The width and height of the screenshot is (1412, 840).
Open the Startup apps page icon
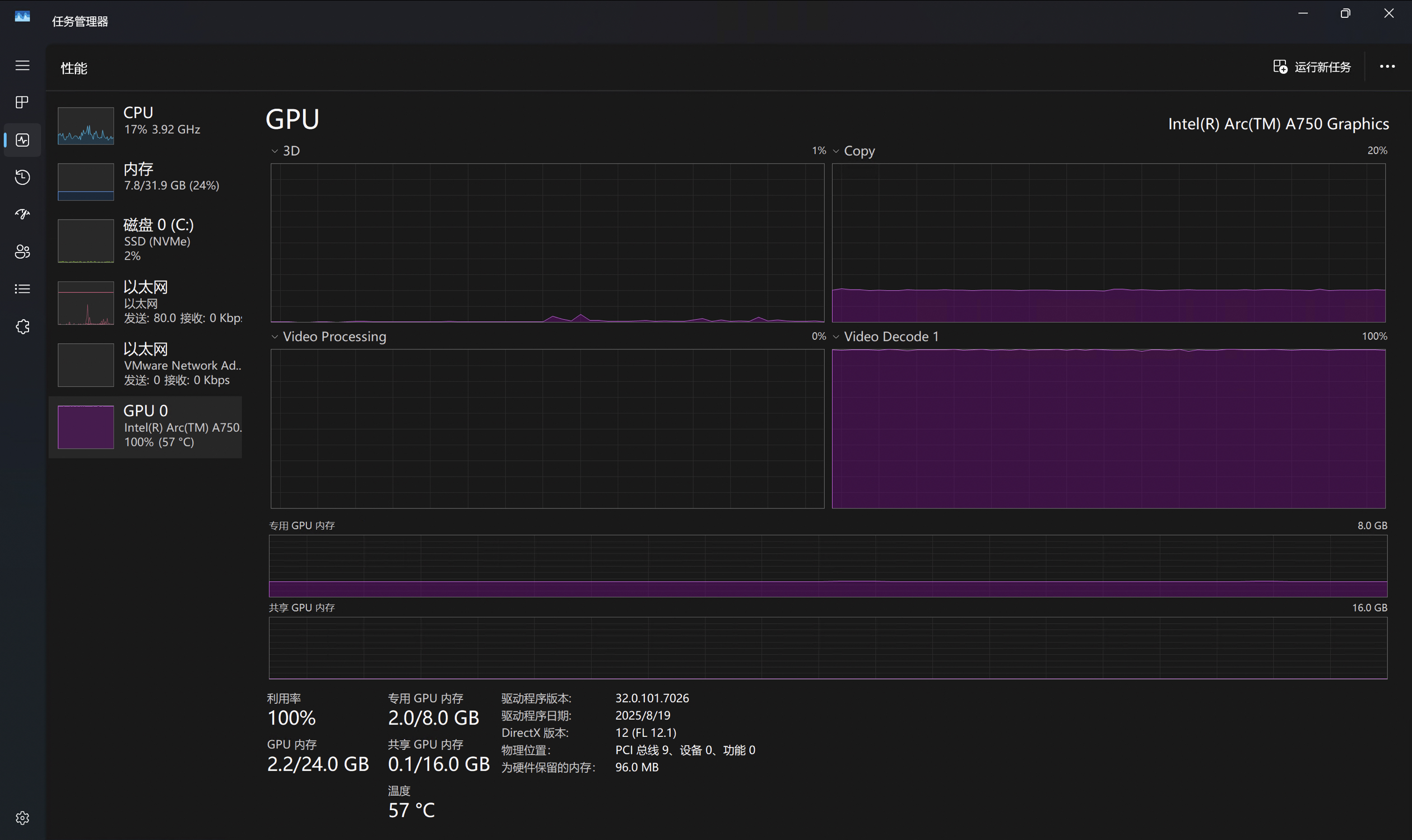22,214
